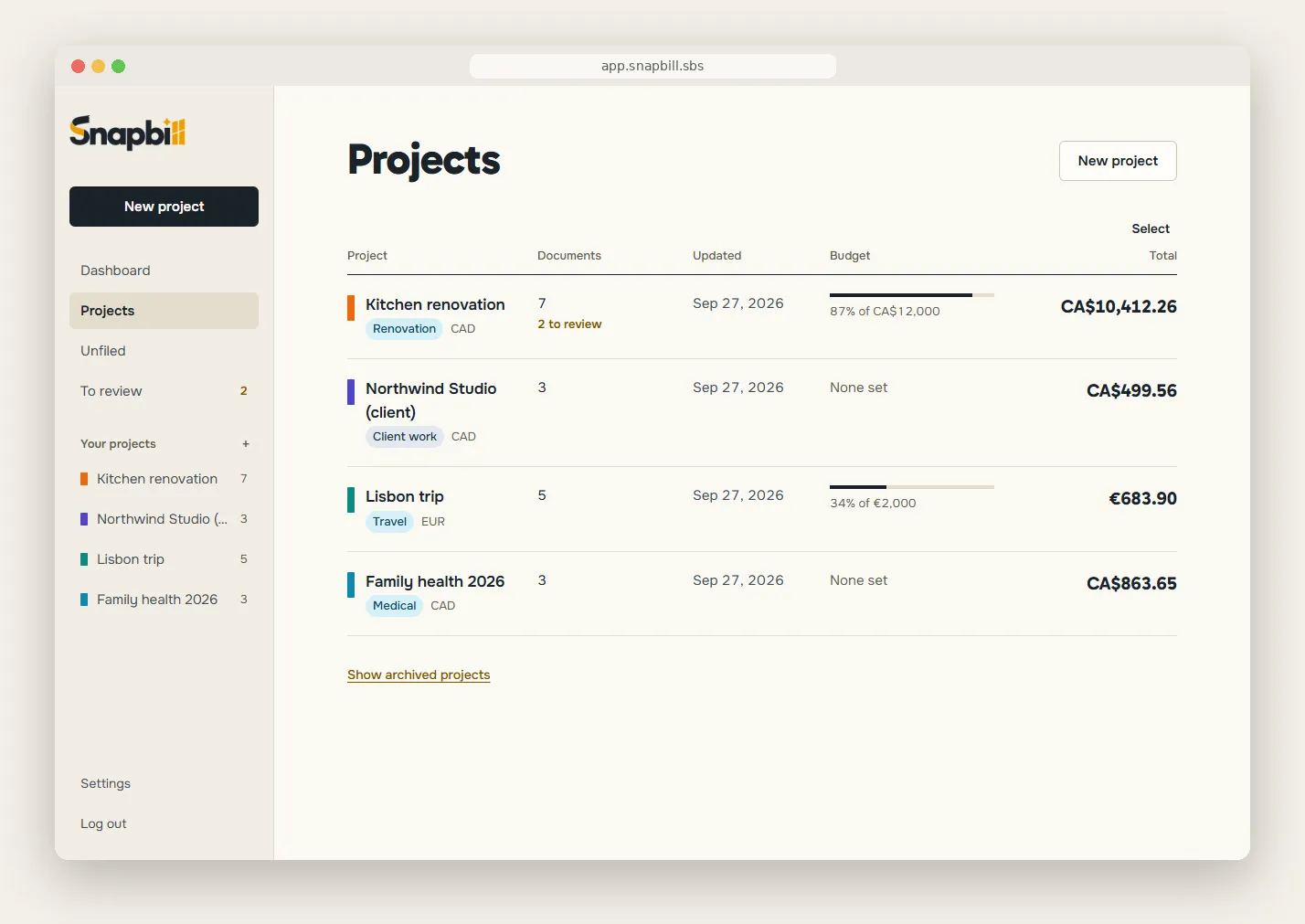This screenshot has width=1305, height=924.
Task: Add a project with the plus icon
Action: tap(246, 444)
